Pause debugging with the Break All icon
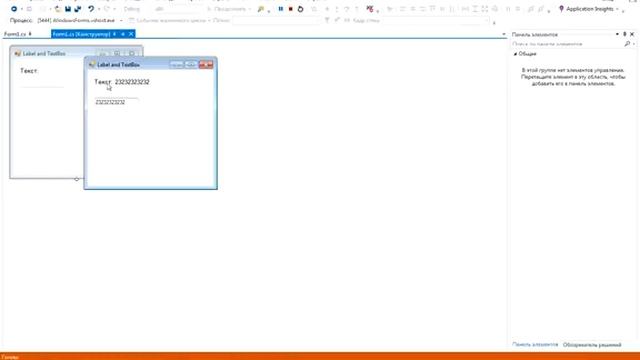This screenshot has width=640, height=360. [x=281, y=9]
